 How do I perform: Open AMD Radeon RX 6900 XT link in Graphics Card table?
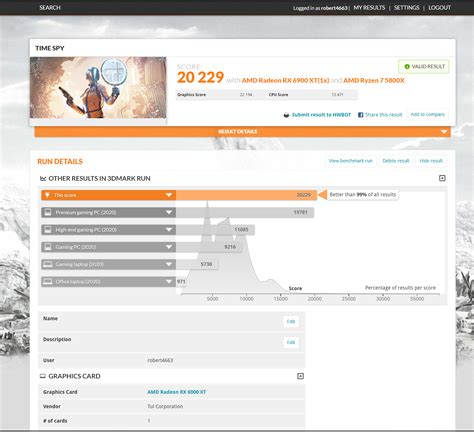[177, 392]
